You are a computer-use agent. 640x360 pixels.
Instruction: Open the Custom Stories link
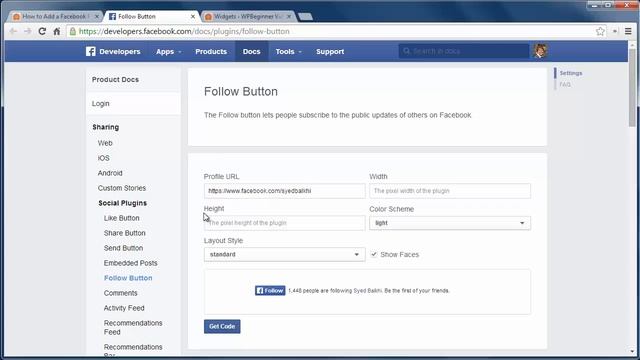point(122,188)
